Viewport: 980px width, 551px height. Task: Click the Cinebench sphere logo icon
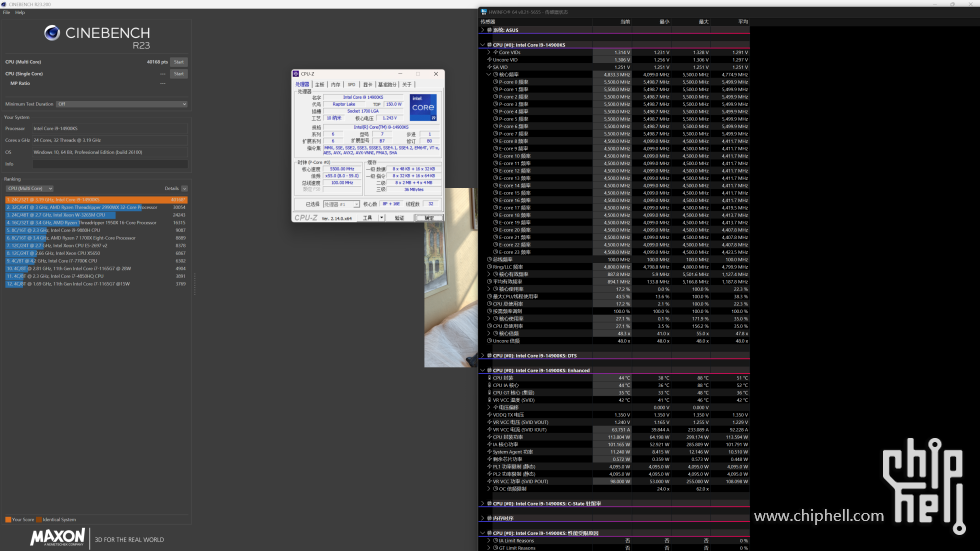[52, 33]
